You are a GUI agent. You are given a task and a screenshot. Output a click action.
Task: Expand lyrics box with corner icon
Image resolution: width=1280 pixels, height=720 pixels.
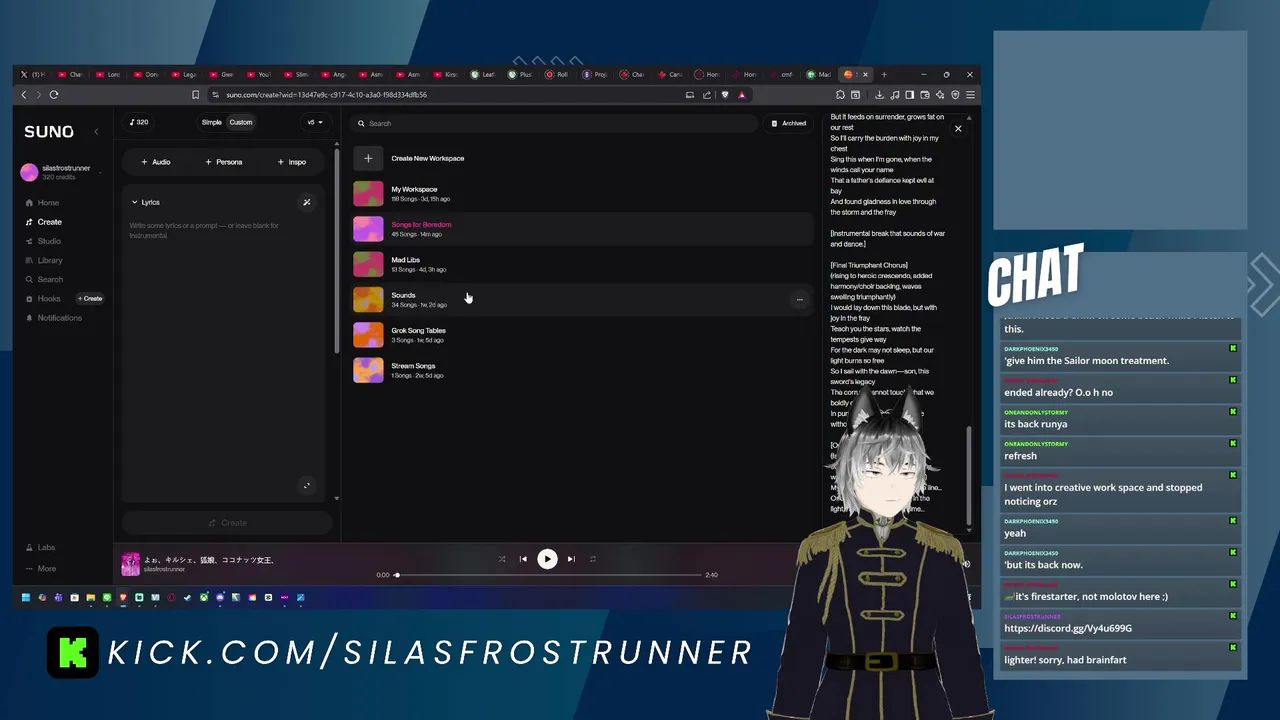(x=307, y=486)
